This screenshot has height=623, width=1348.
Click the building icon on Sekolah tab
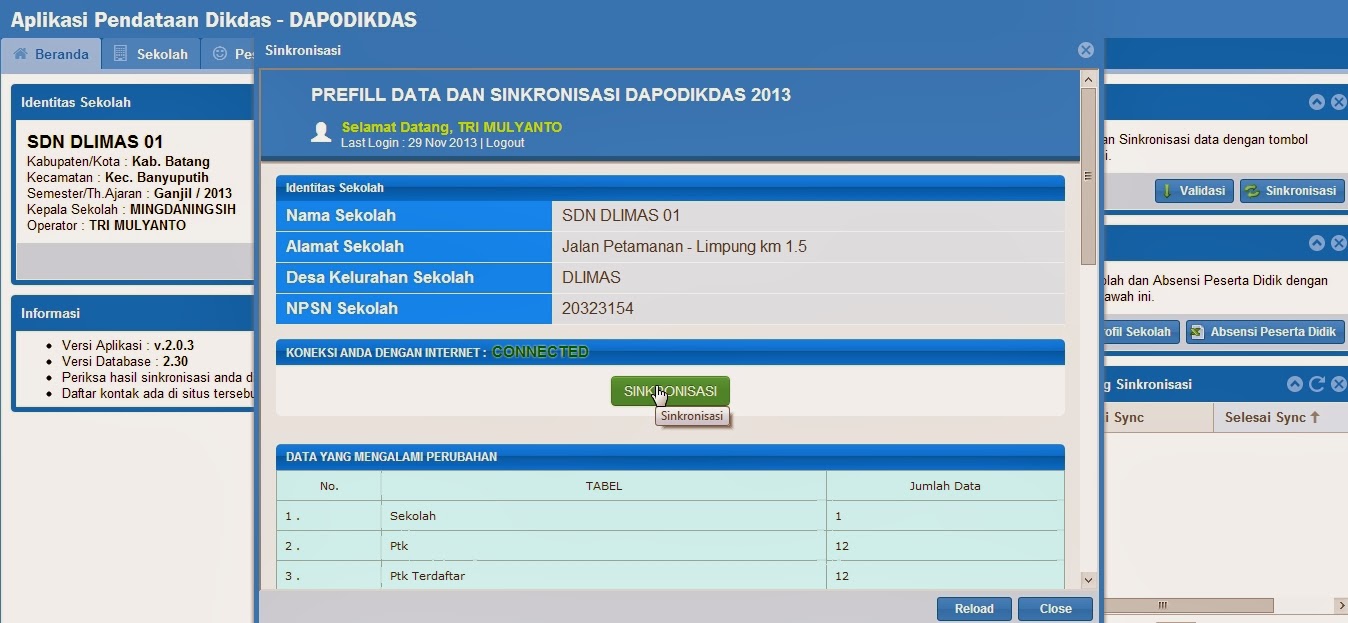click(x=120, y=53)
